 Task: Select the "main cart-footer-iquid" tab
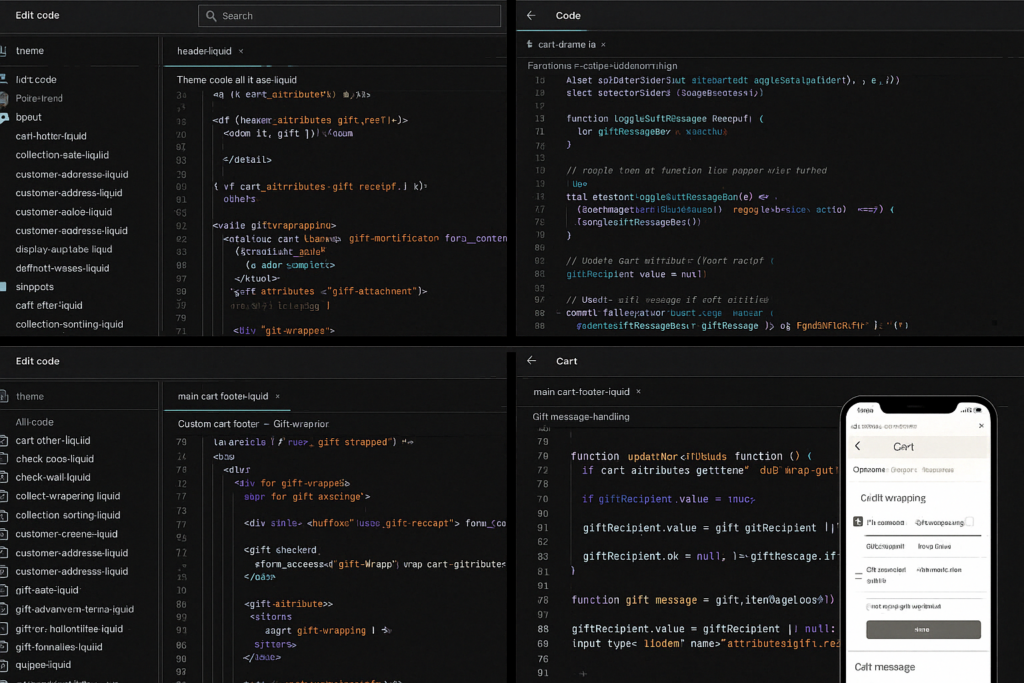(581, 392)
